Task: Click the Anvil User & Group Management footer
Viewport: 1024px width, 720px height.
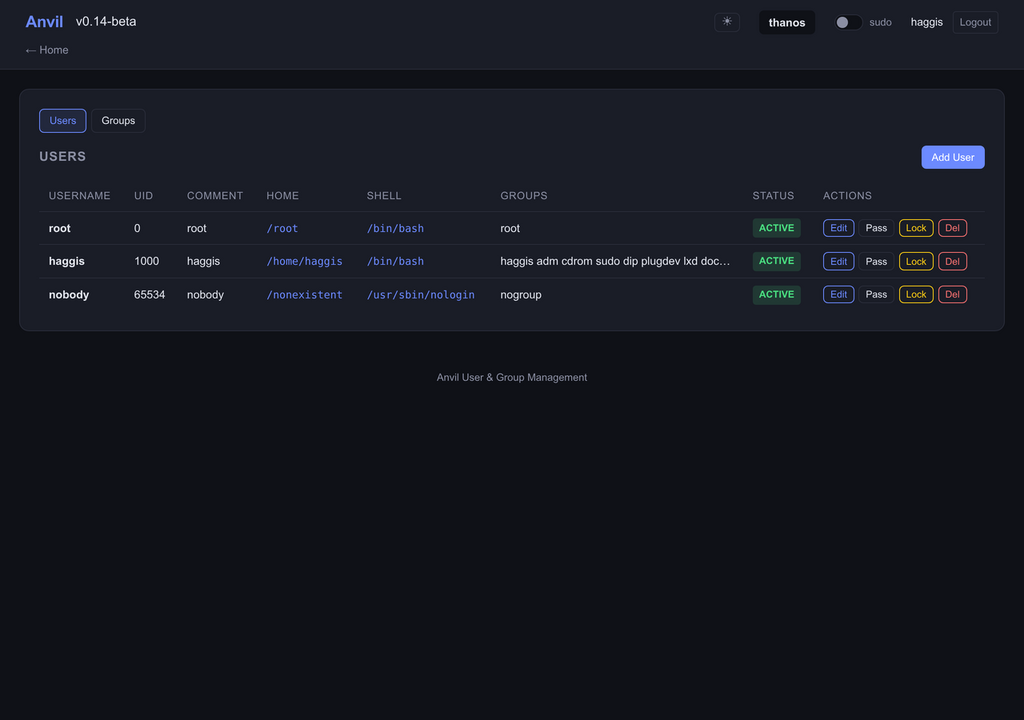Action: coord(512,378)
